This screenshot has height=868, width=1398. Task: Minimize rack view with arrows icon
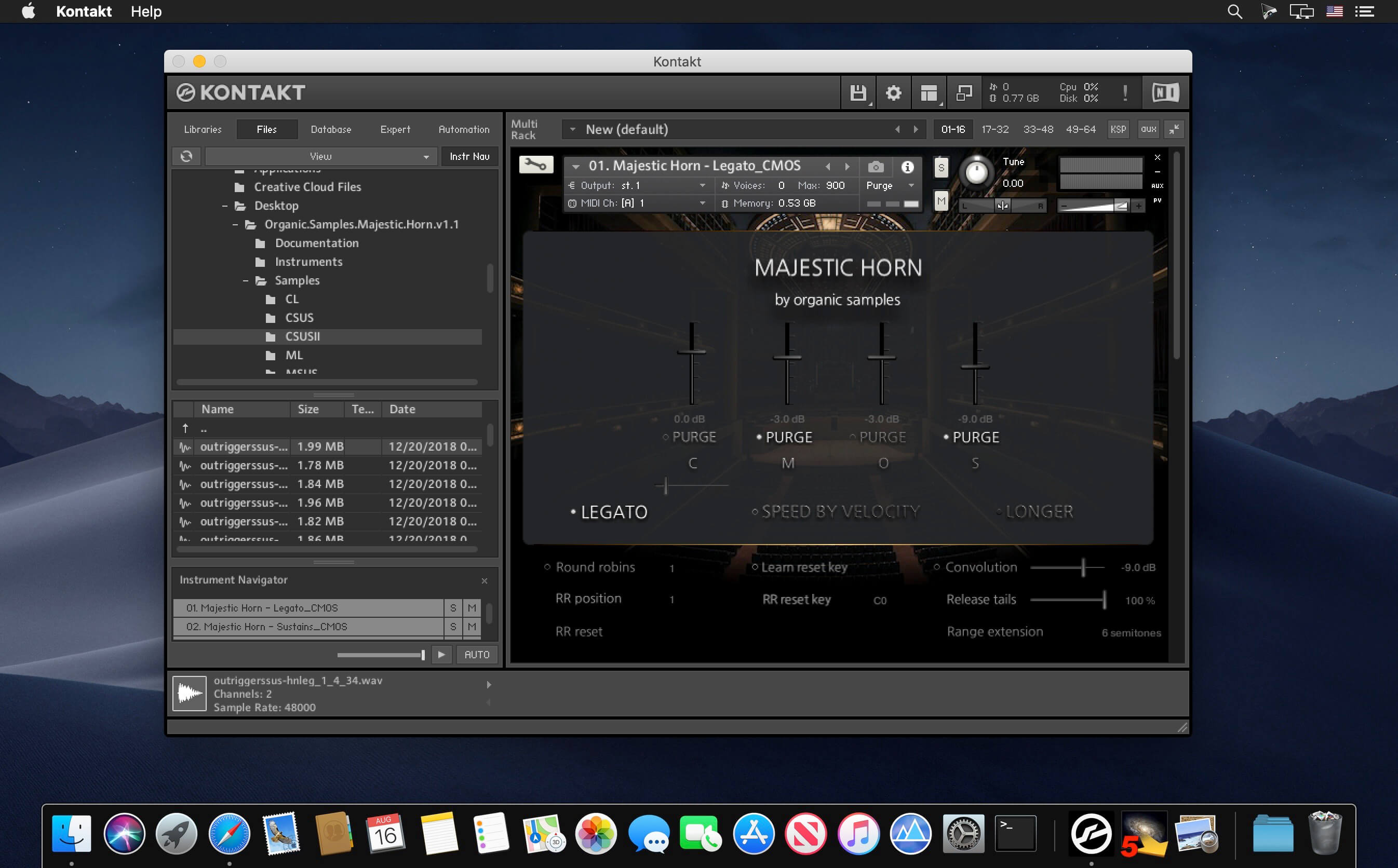pyautogui.click(x=1175, y=129)
